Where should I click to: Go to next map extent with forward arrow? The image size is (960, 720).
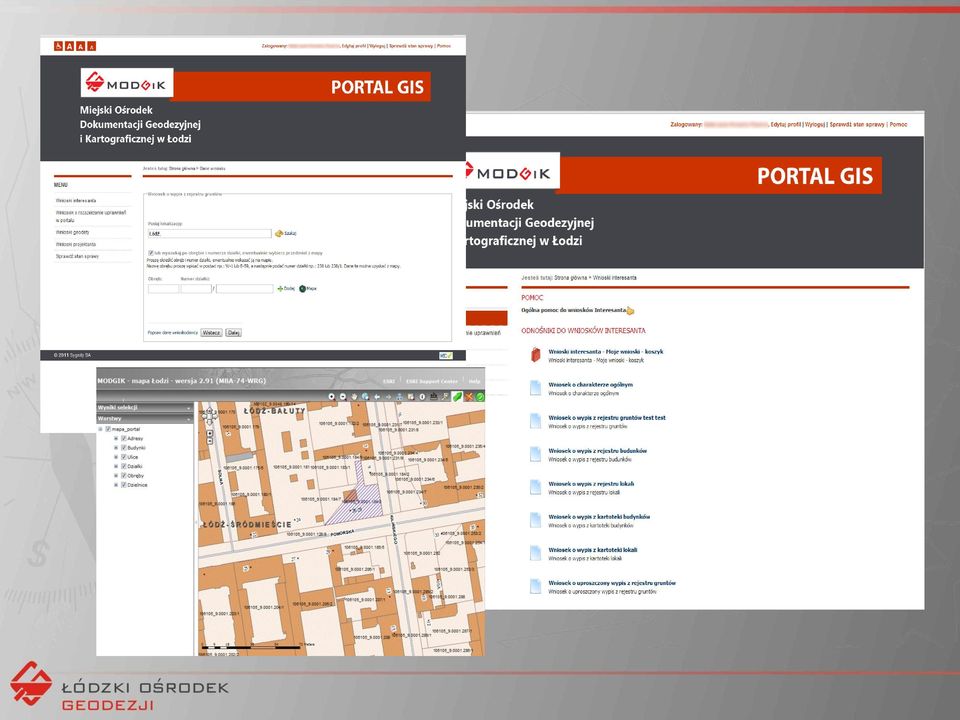388,397
